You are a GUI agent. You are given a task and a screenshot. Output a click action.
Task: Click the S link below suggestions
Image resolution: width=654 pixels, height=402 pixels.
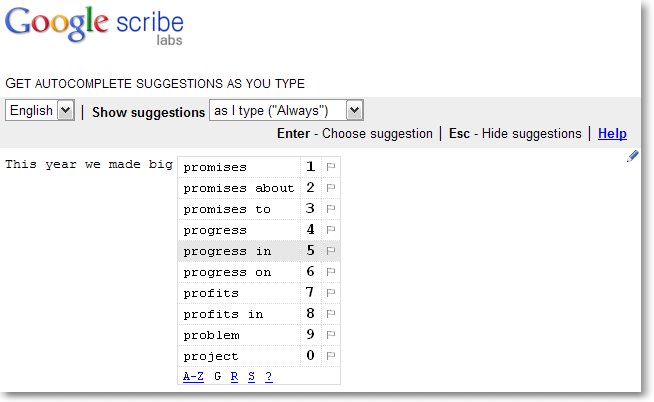point(251,376)
